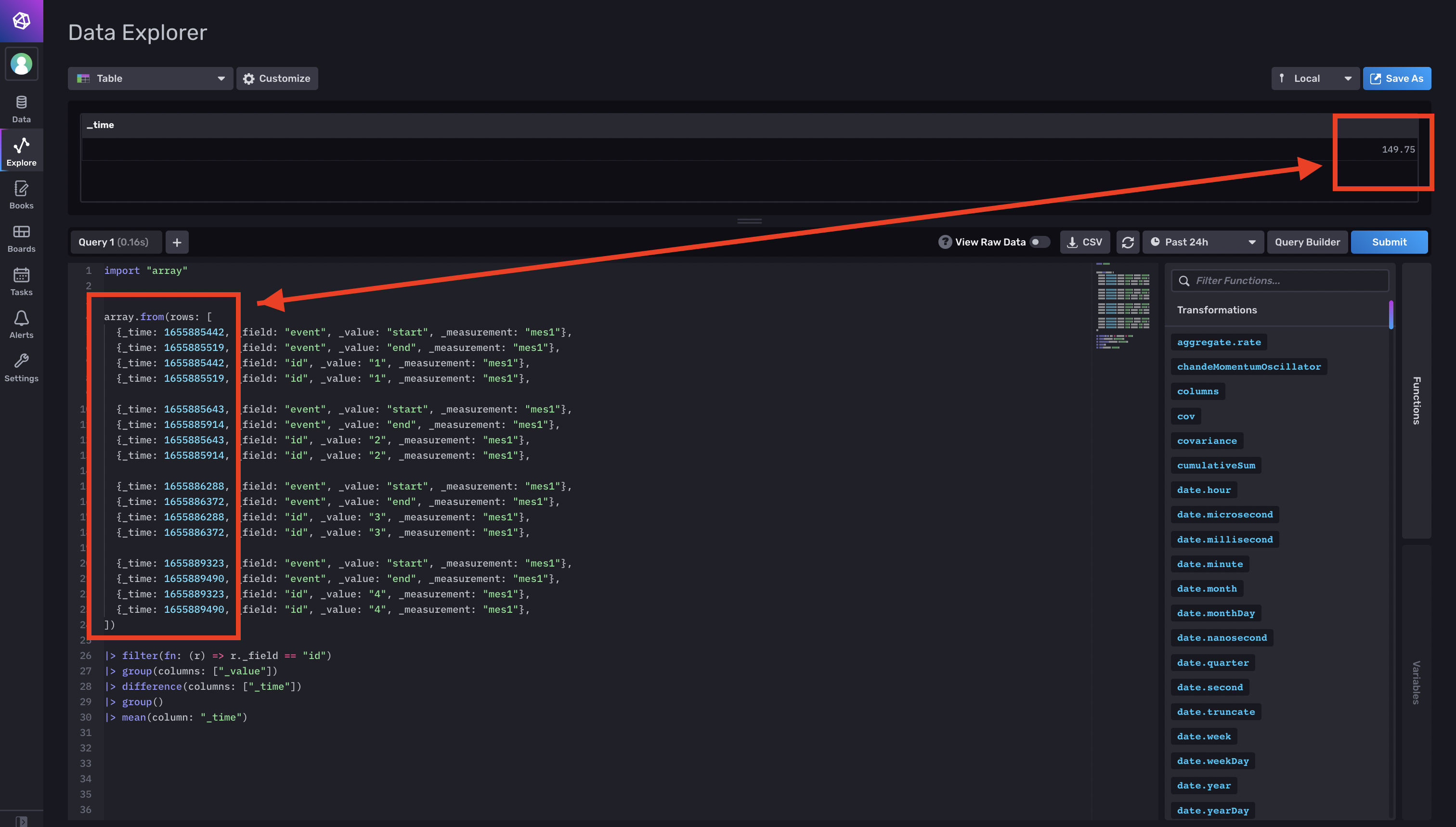Open the Table visualization type dropdown

click(151, 78)
